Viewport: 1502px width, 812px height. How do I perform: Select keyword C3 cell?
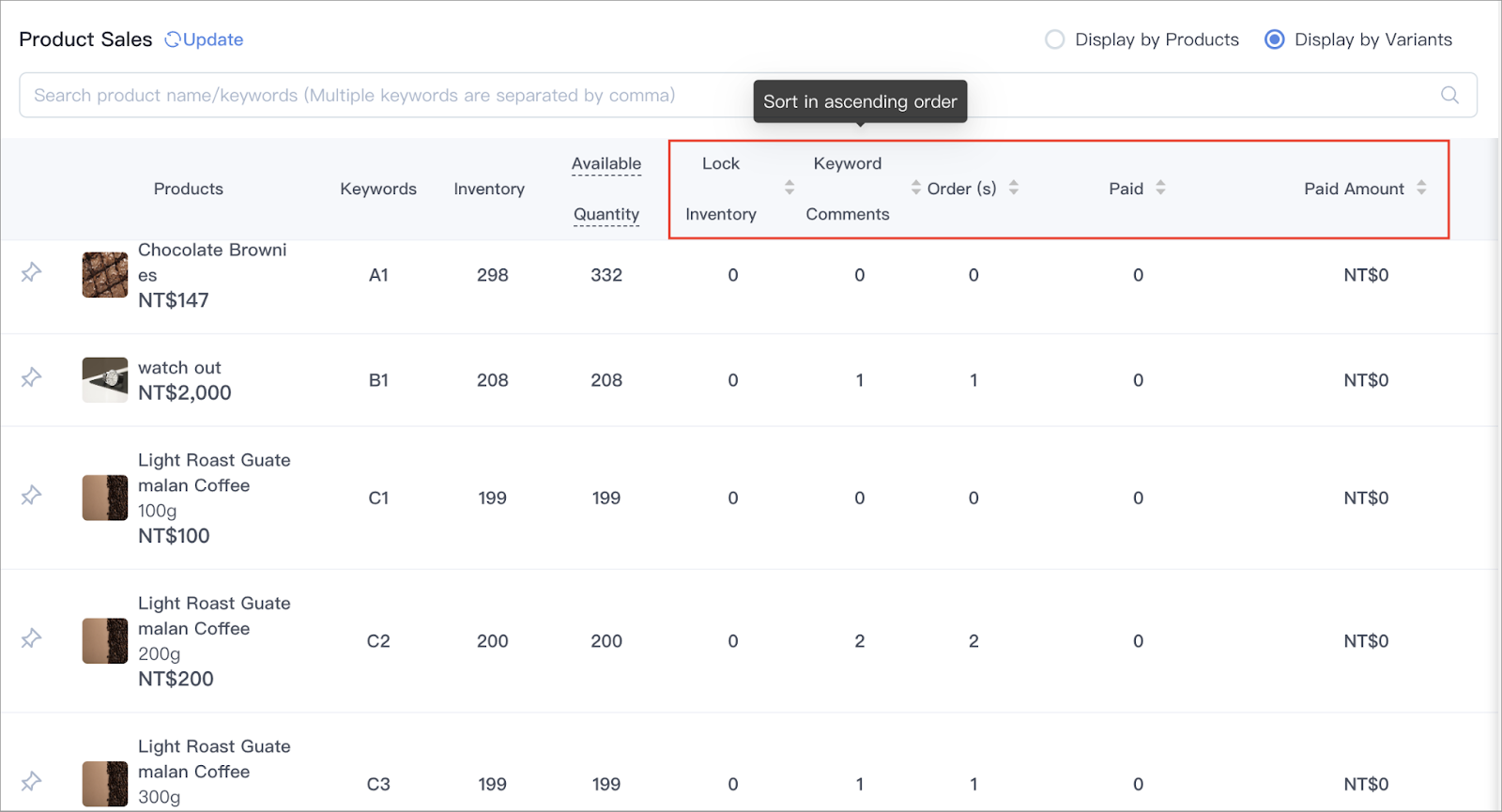coord(378,784)
